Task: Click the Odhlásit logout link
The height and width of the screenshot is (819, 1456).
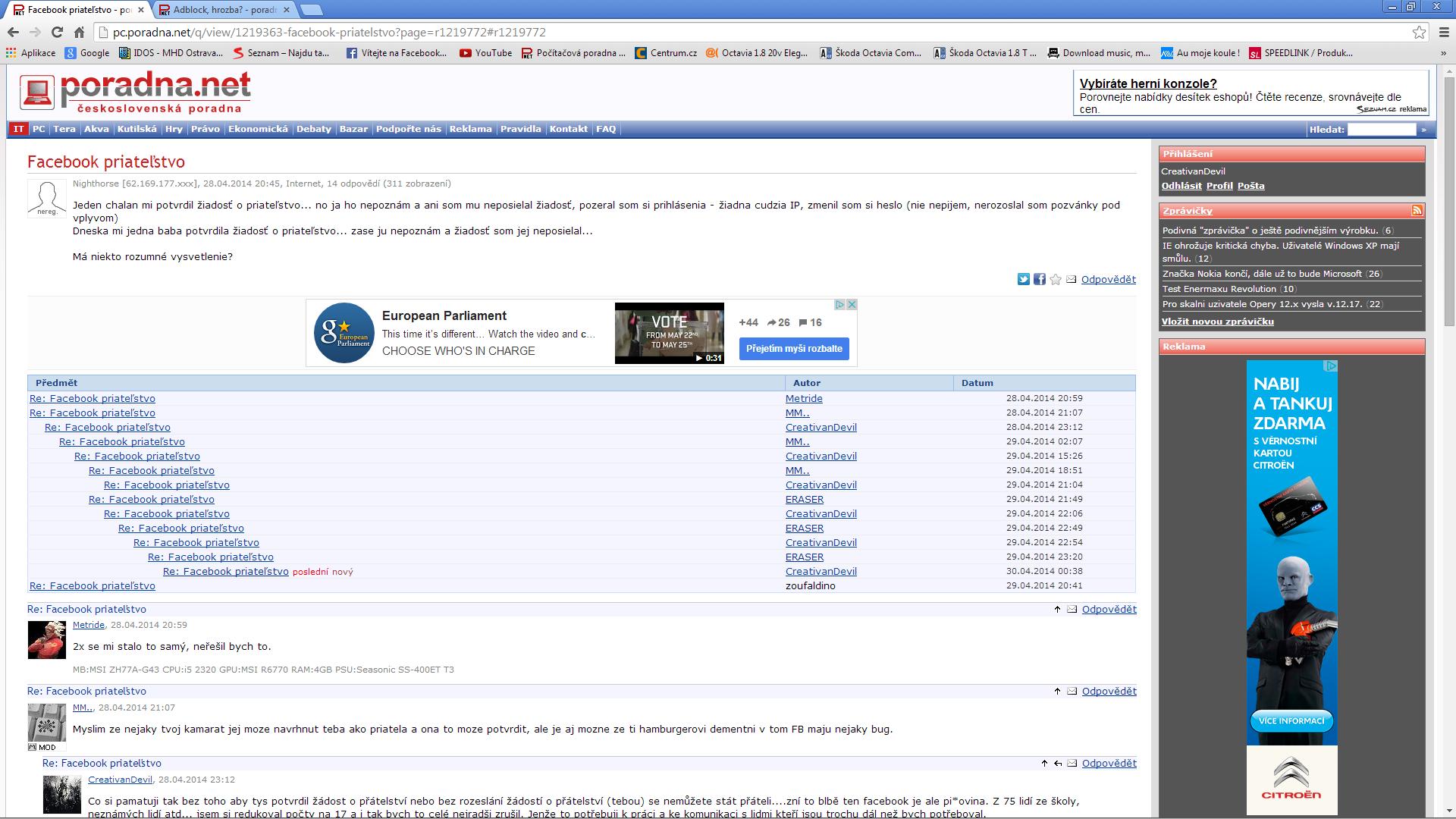Action: [1181, 186]
